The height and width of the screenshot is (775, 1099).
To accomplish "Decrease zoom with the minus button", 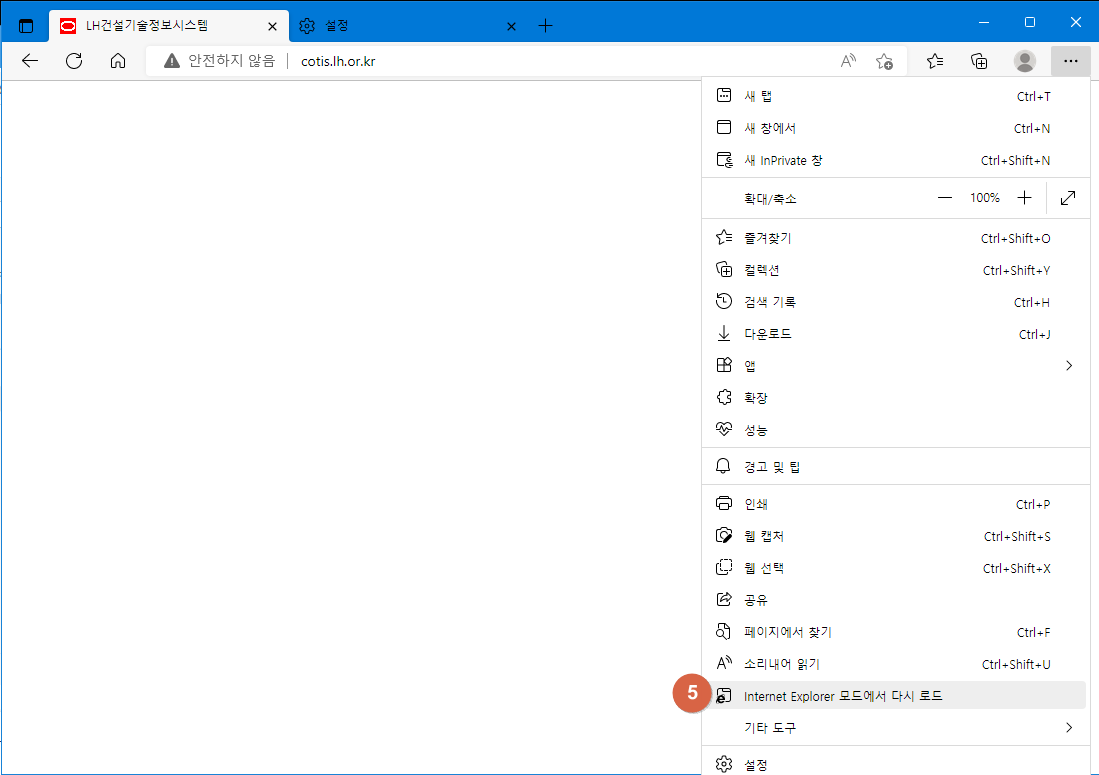I will (945, 198).
